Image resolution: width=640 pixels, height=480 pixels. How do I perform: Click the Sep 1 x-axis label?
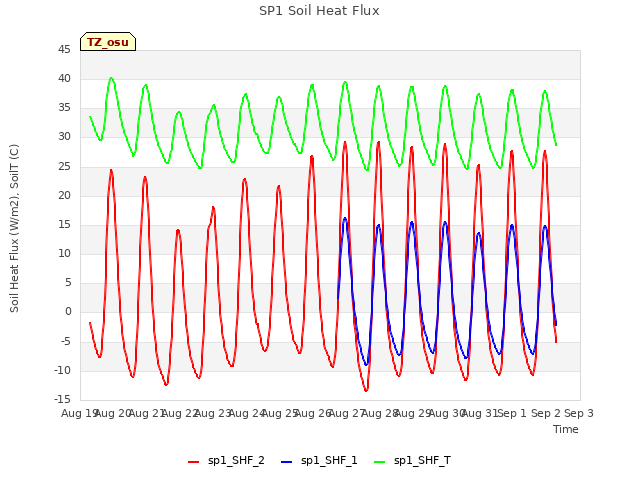click(512, 413)
